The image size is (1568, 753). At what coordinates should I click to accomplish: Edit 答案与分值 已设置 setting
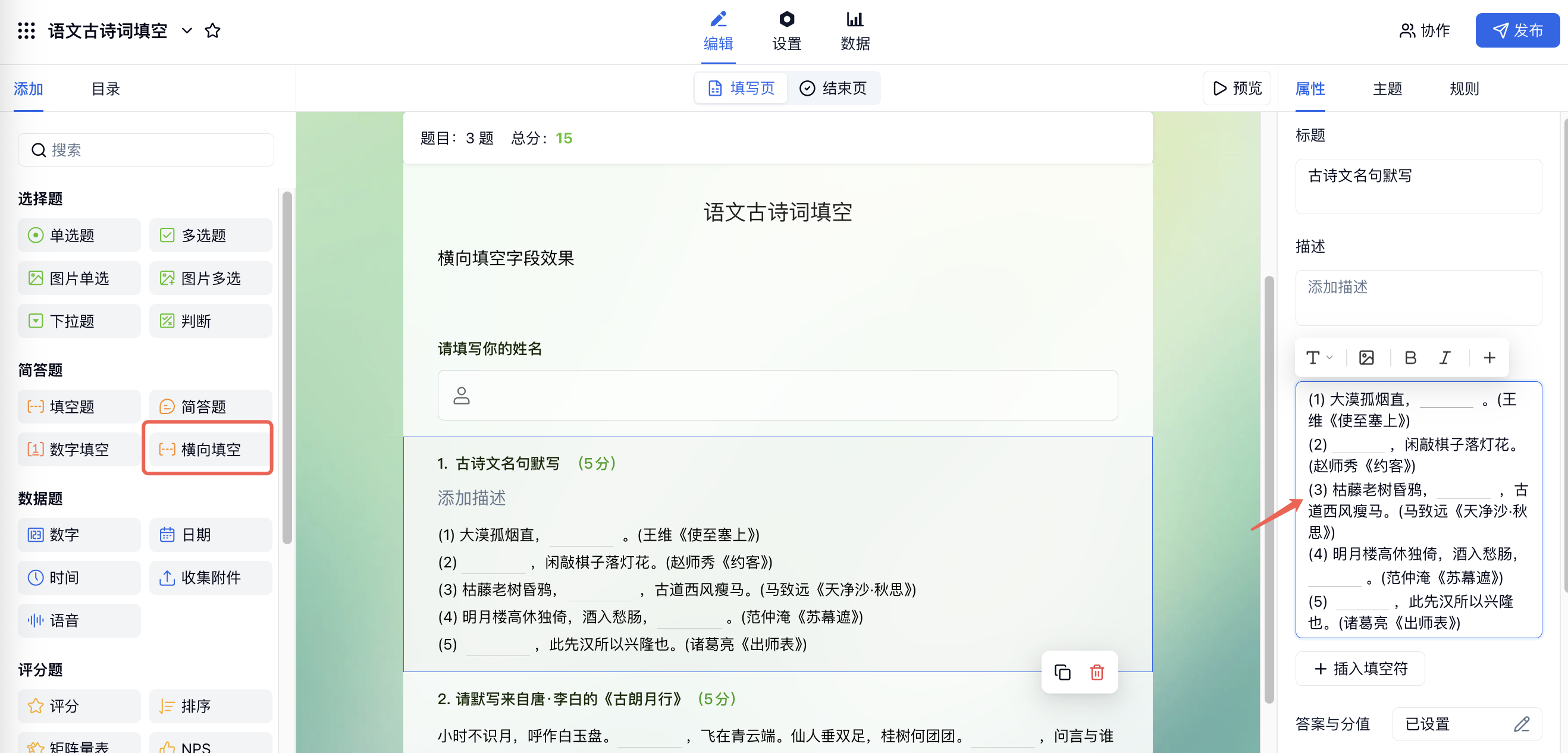pyautogui.click(x=1467, y=724)
